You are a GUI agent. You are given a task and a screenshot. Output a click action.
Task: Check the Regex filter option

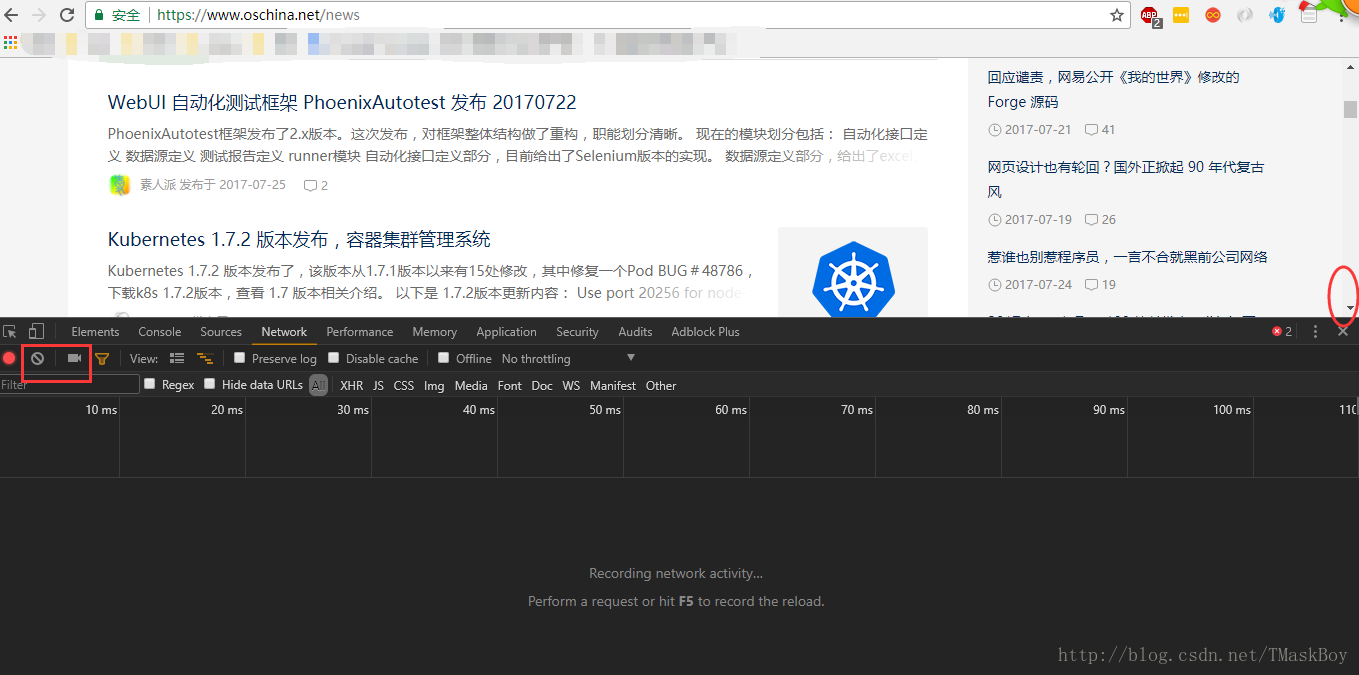pyautogui.click(x=150, y=384)
